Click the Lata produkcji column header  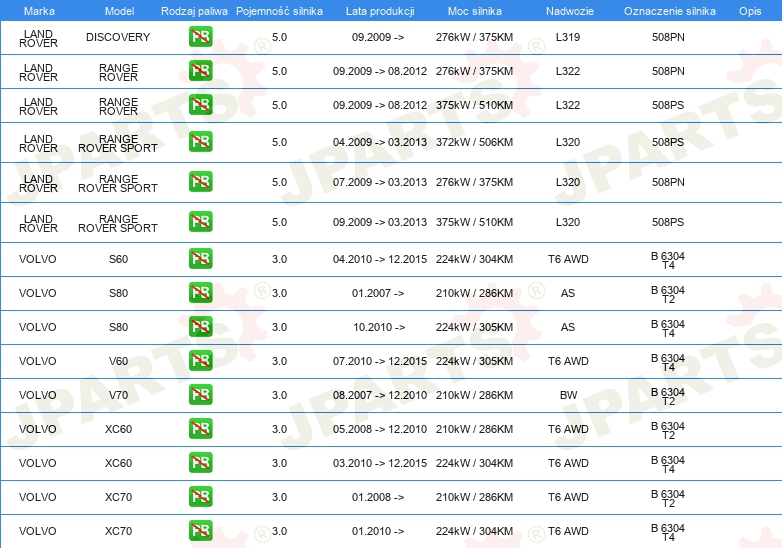pyautogui.click(x=380, y=11)
